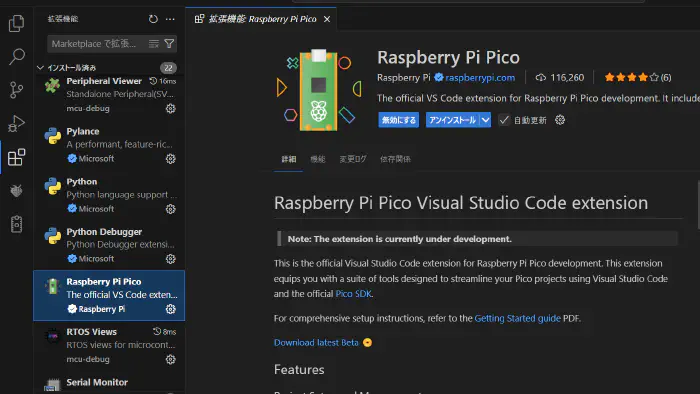This screenshot has width=700, height=394.
Task: Open the extensions filter funnel
Action: [x=169, y=44]
